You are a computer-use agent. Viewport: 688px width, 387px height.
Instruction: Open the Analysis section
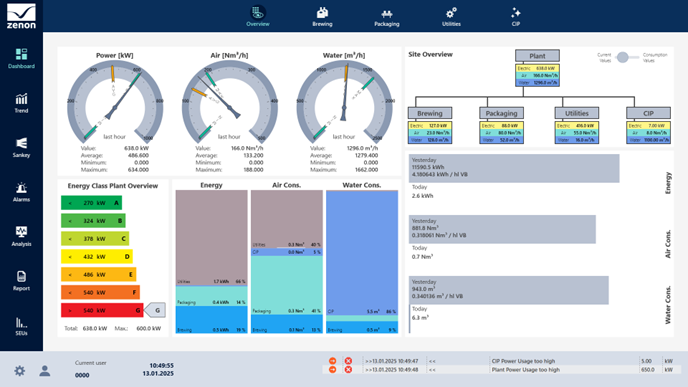pos(21,236)
